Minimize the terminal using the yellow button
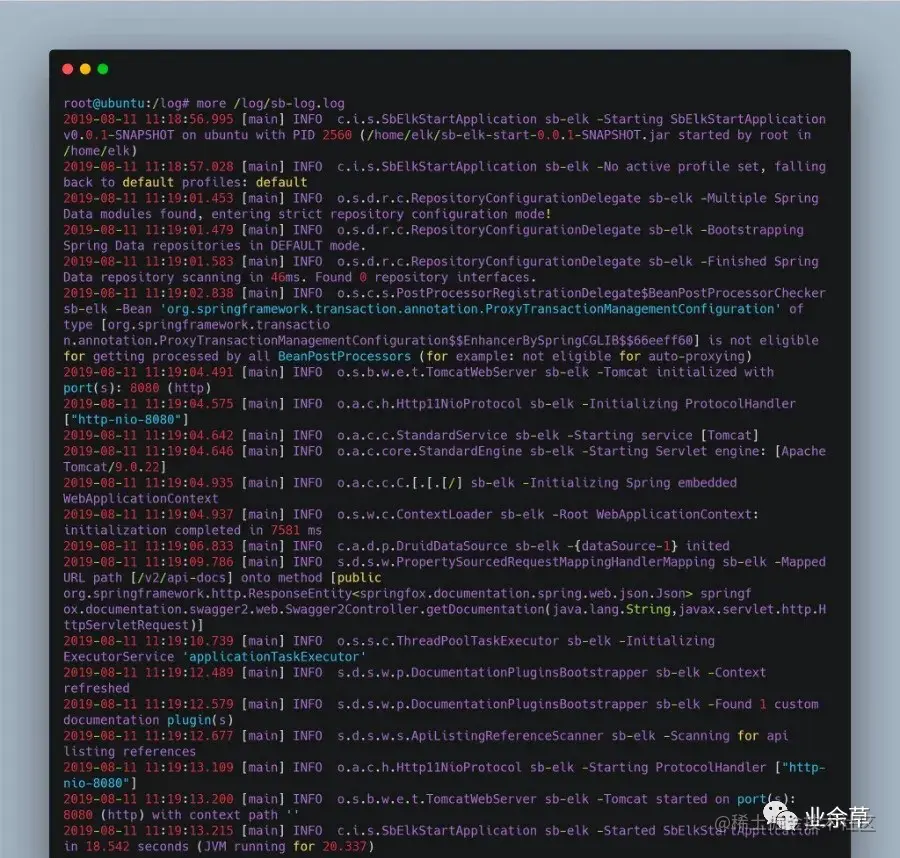The height and width of the screenshot is (858, 900). tap(86, 69)
